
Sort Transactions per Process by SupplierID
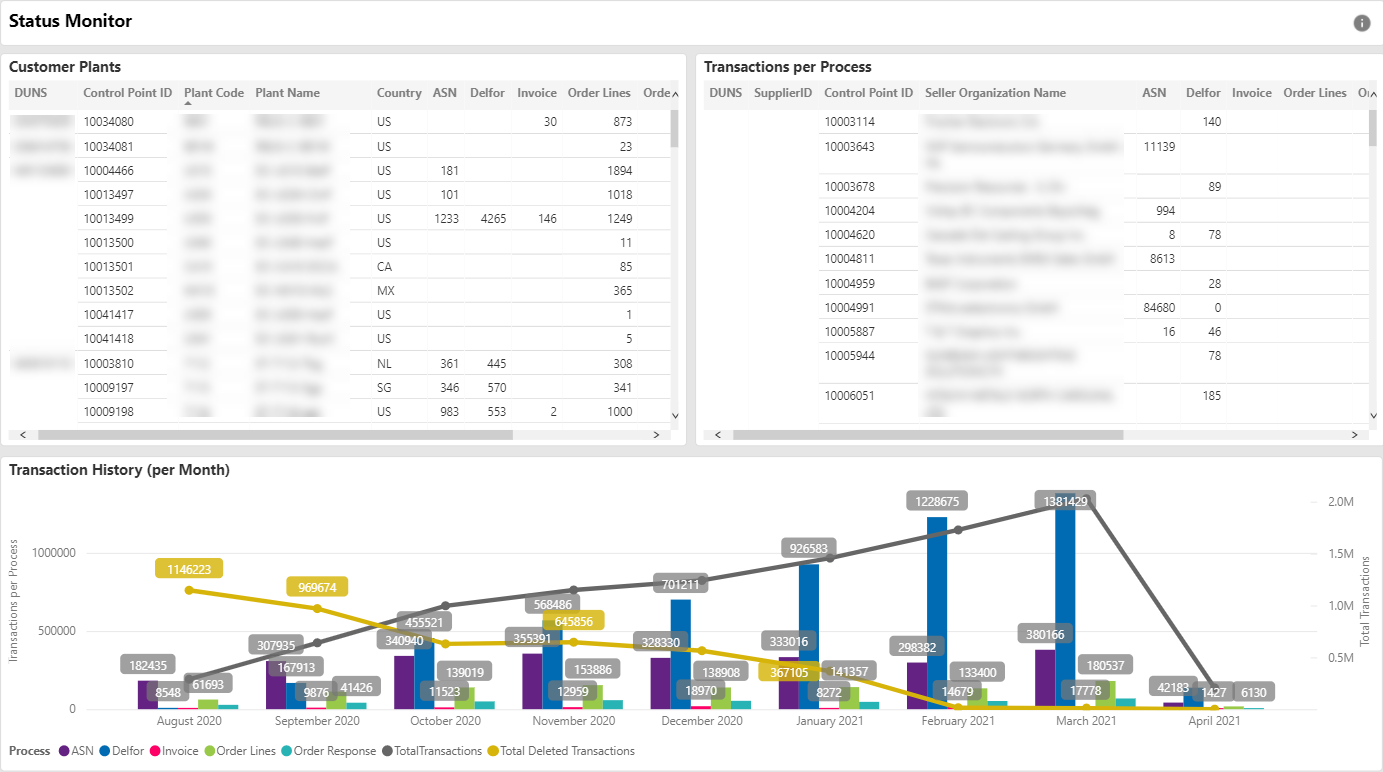[783, 93]
